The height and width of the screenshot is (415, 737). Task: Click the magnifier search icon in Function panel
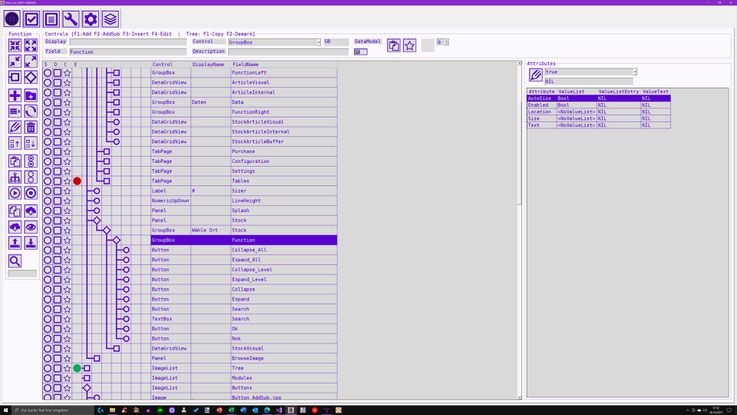15,261
